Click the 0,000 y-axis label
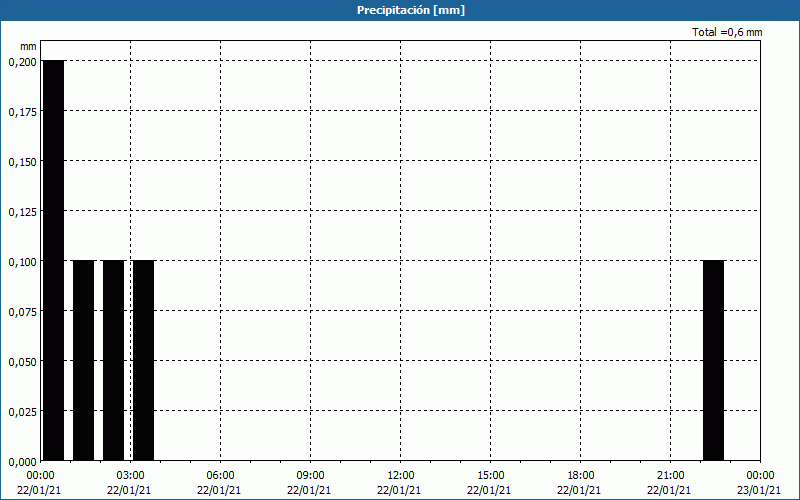Image resolution: width=800 pixels, height=500 pixels. pos(22,462)
